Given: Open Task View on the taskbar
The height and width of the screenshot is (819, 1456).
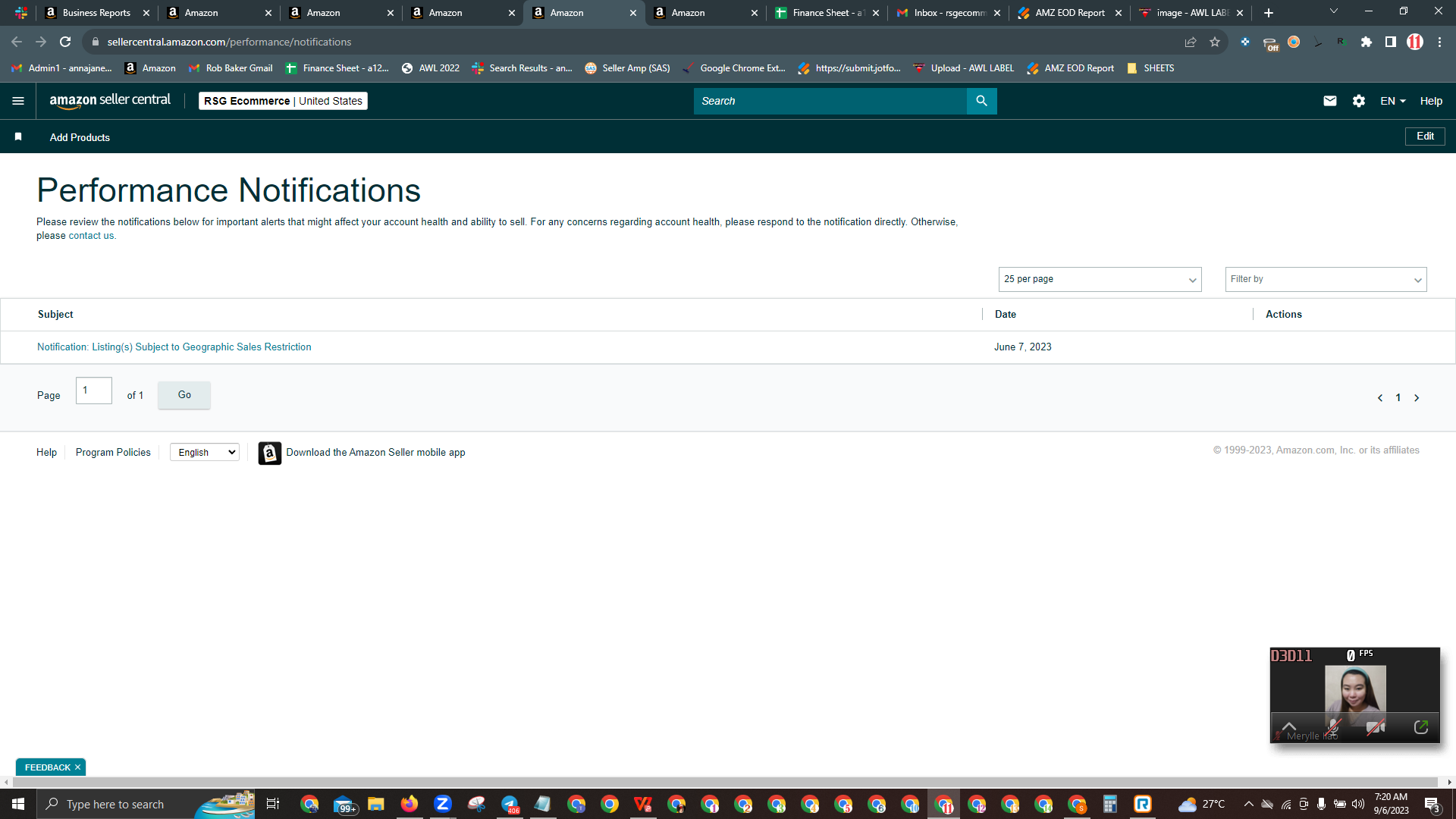Looking at the screenshot, I should point(273,804).
